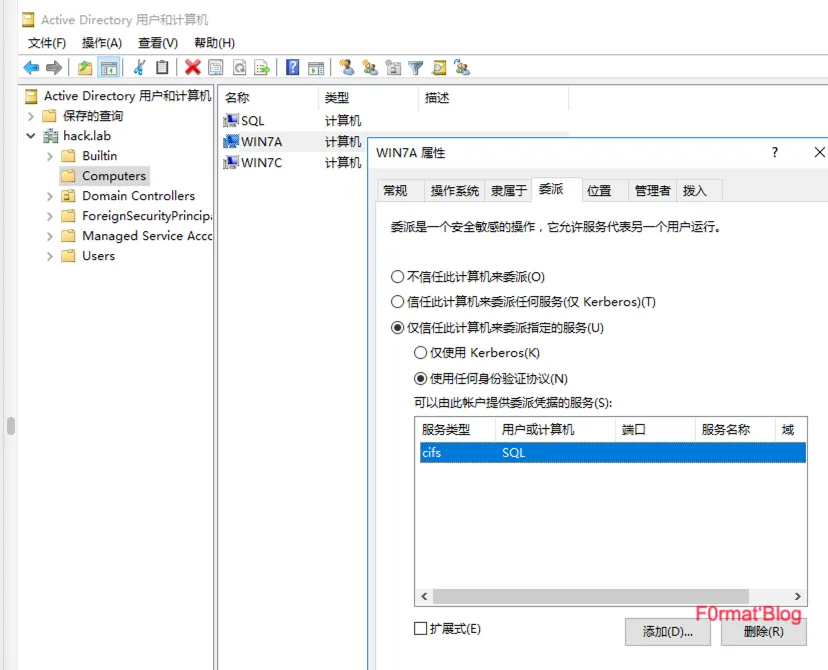Image resolution: width=828 pixels, height=670 pixels.
Task: Expand the Builtin tree node
Action: coord(50,156)
